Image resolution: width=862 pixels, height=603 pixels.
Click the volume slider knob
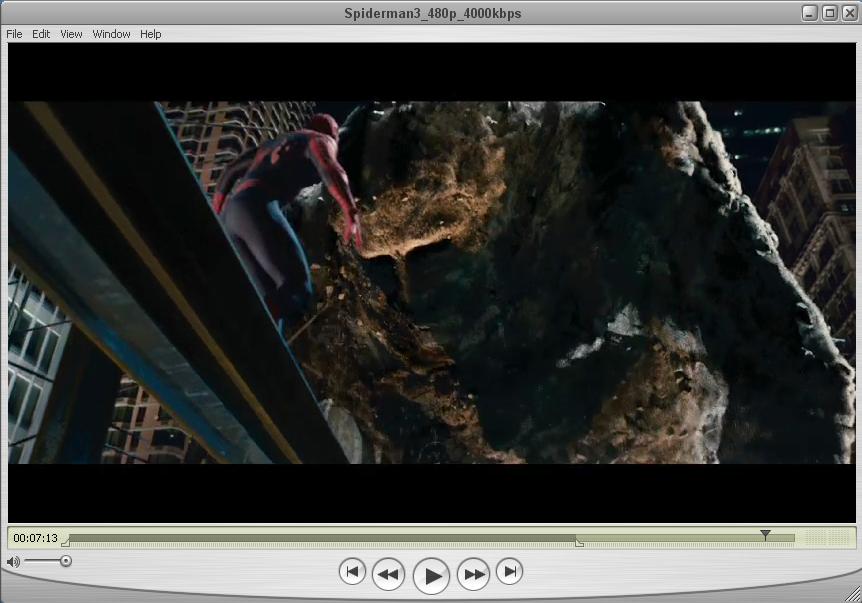(x=66, y=561)
